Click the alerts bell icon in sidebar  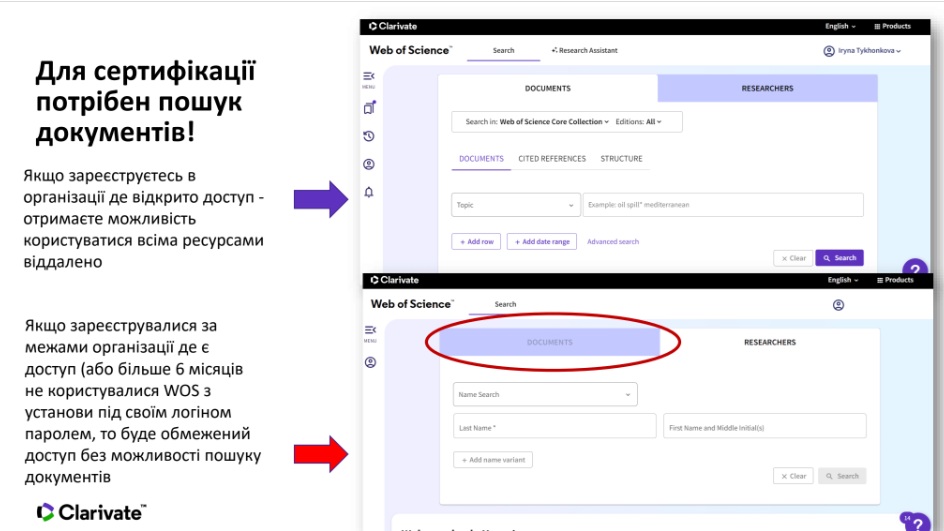coord(369,193)
